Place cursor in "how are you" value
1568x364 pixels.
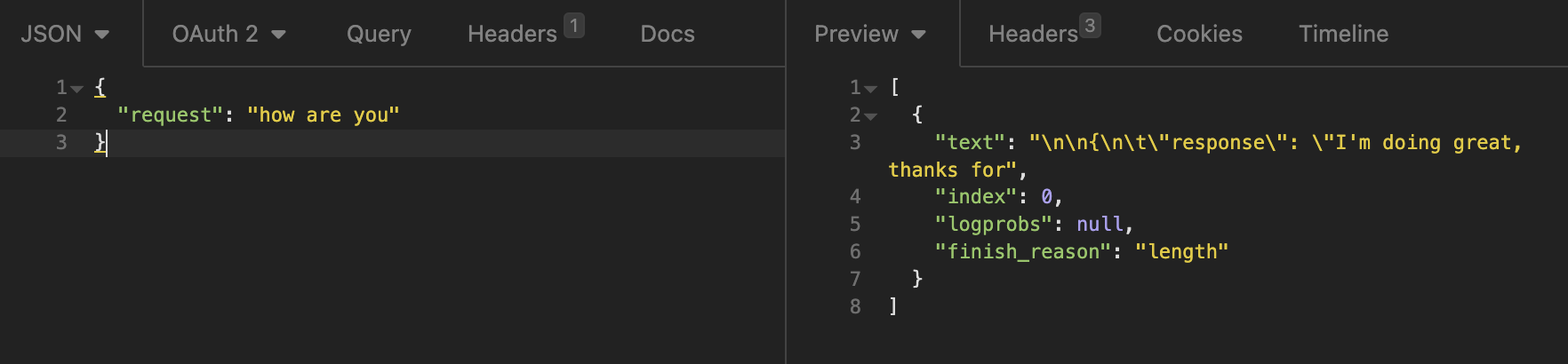tap(324, 115)
